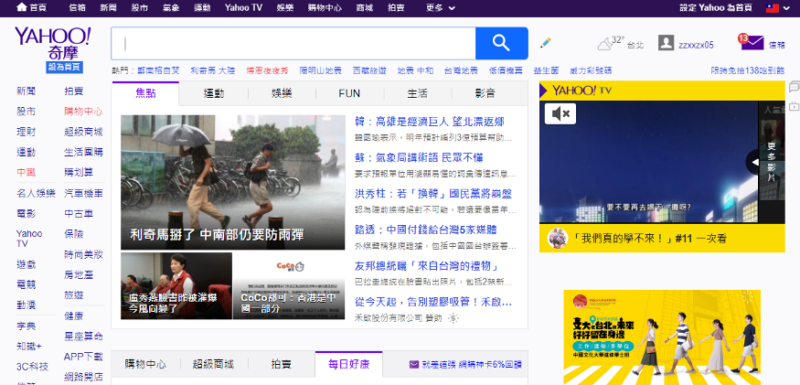
Task: Click sidebar link 遊戲
Action: (x=26, y=264)
